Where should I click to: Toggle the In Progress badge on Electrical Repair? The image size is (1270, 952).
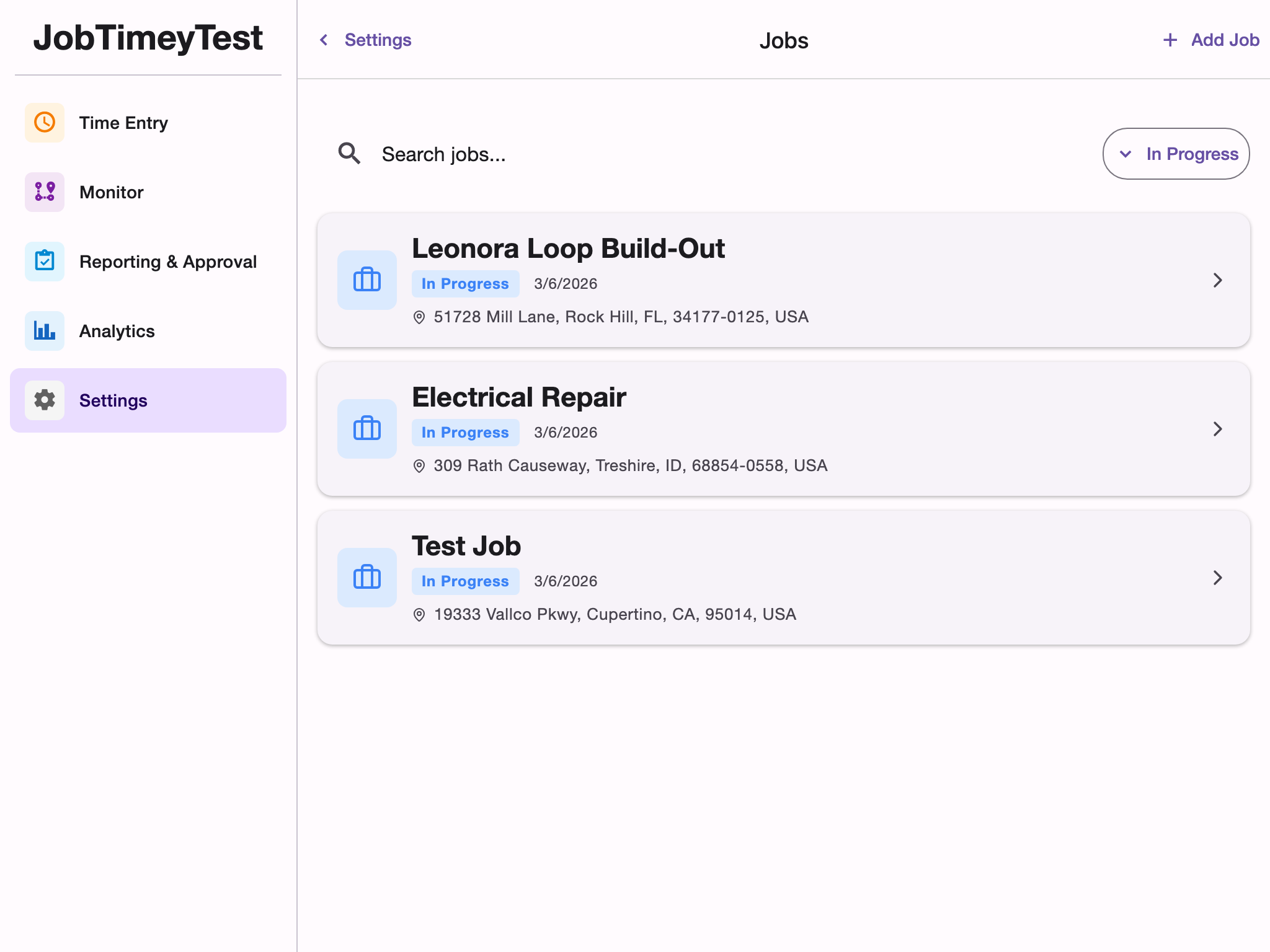coord(465,432)
